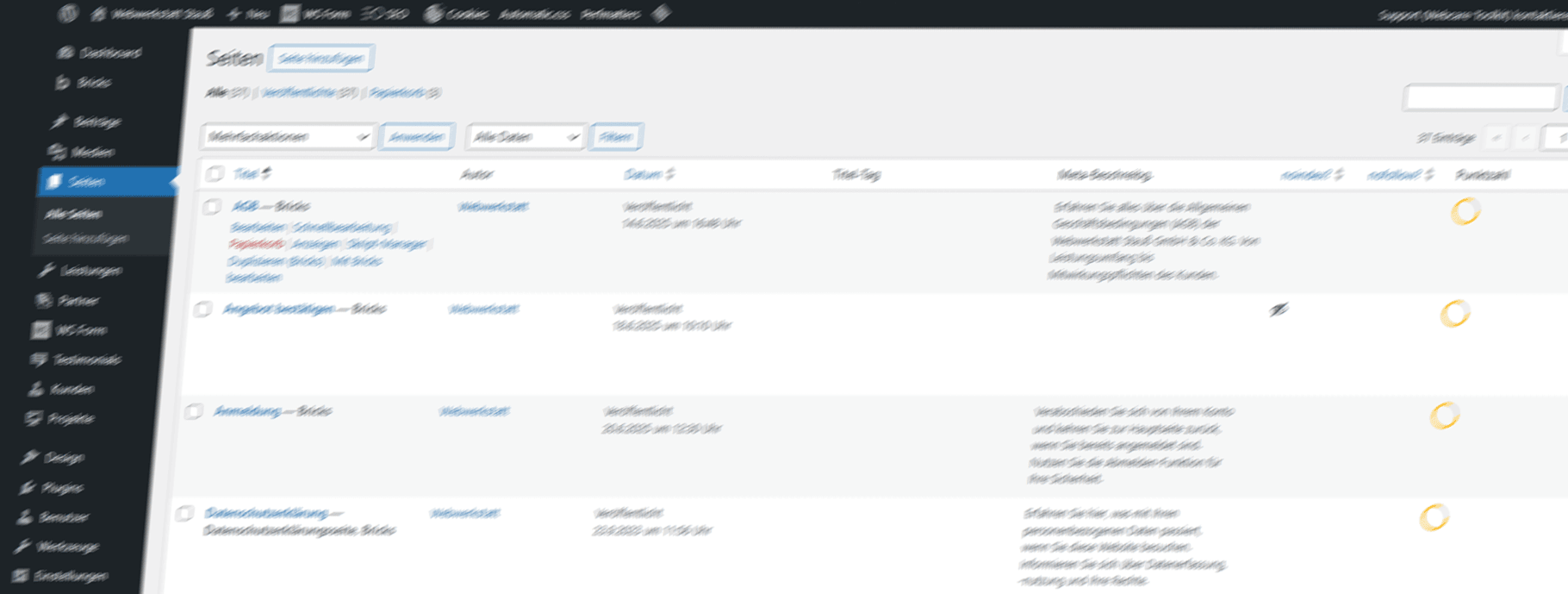Viewport: 1568px width, 594px height.
Task: Select the Seiten sidebar icon
Action: 53,181
